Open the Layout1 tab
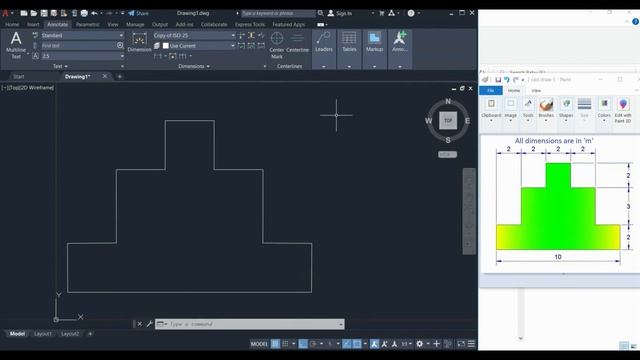This screenshot has width=640, height=360. pyautogui.click(x=43, y=334)
